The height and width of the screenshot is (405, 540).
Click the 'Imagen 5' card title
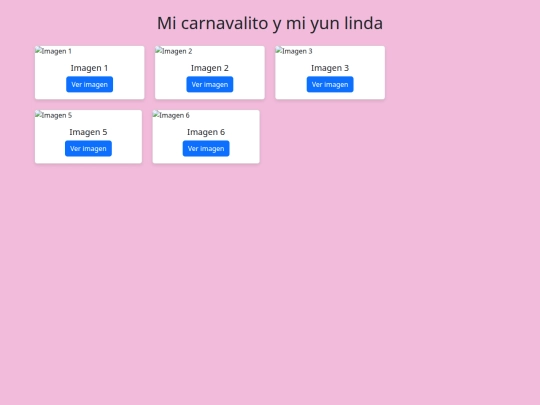[88, 132]
